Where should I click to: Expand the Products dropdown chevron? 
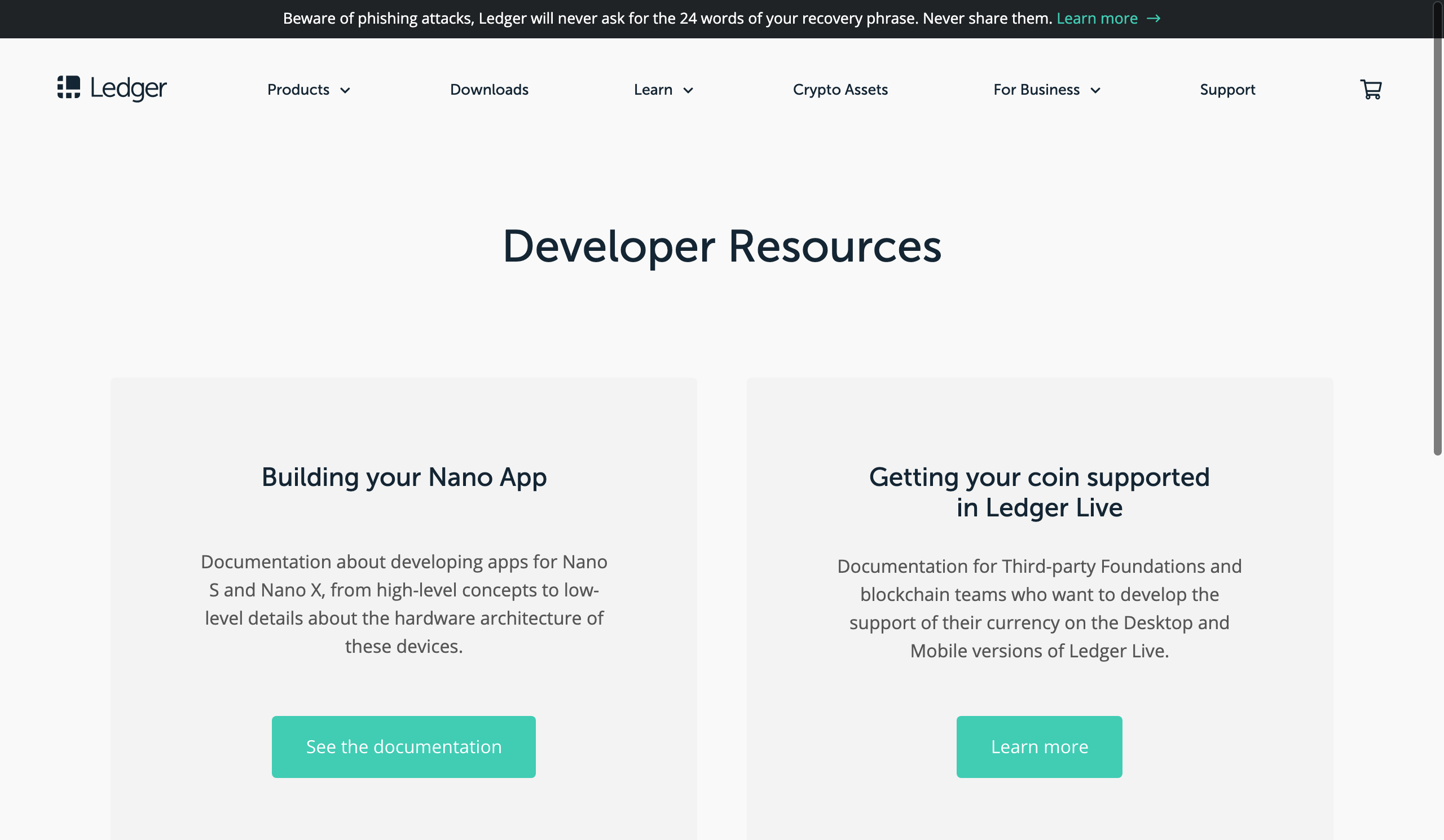(345, 90)
